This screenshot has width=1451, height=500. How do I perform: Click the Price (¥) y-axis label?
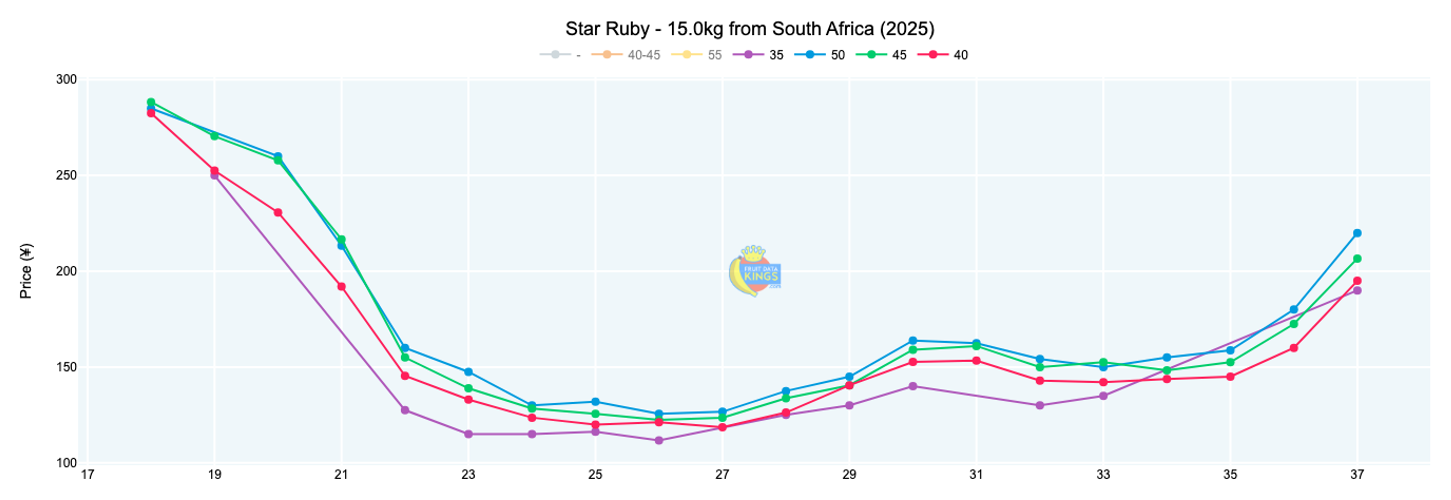pyautogui.click(x=27, y=271)
